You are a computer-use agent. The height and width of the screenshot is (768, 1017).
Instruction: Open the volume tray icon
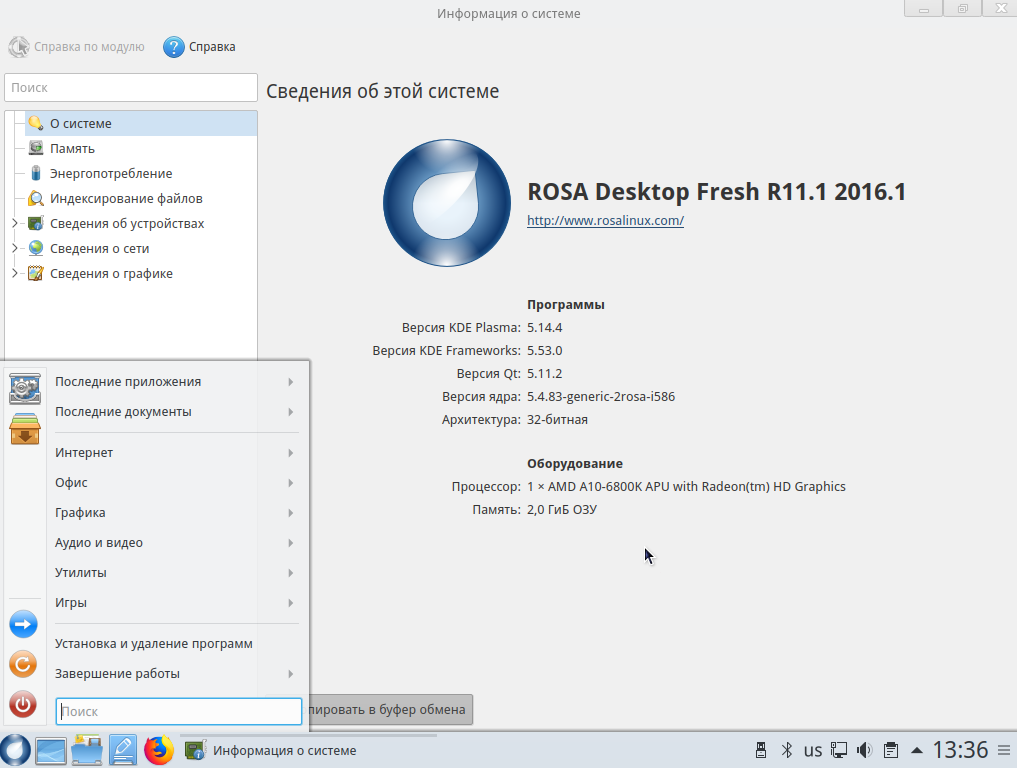tap(865, 750)
